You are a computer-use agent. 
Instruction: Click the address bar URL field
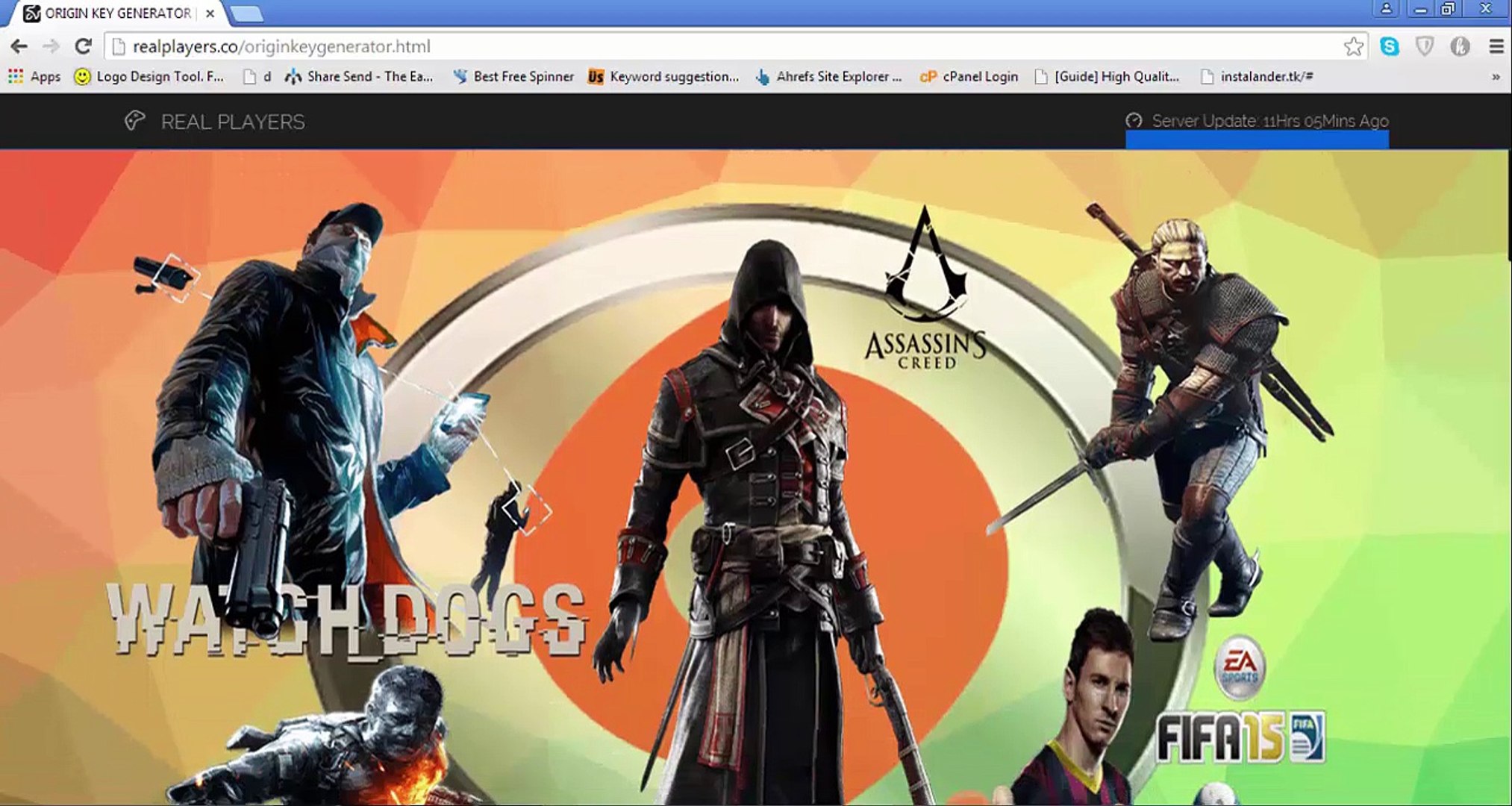(x=735, y=46)
